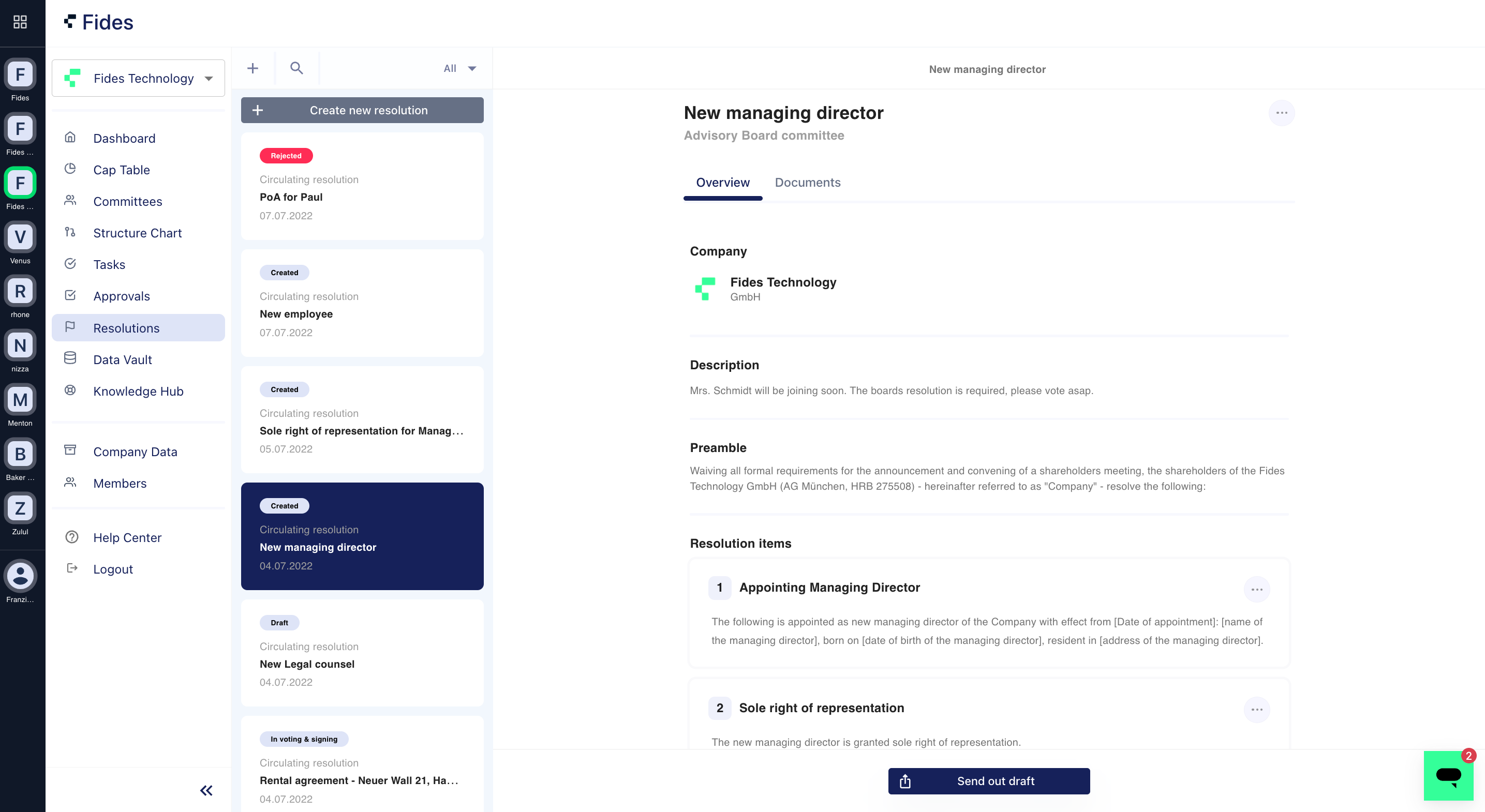Switch to the Venus workspace
Screen dimensions: 1485x812
pos(20,237)
